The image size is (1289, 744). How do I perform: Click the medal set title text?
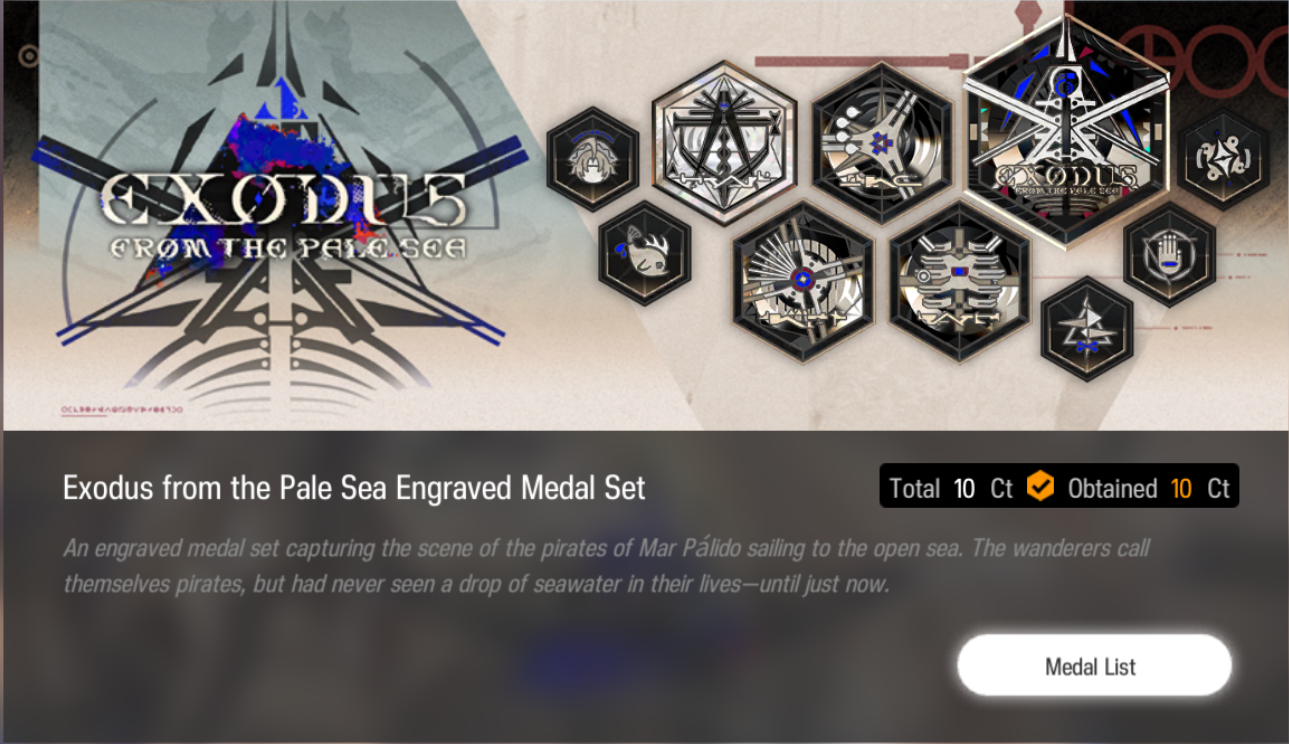point(354,488)
